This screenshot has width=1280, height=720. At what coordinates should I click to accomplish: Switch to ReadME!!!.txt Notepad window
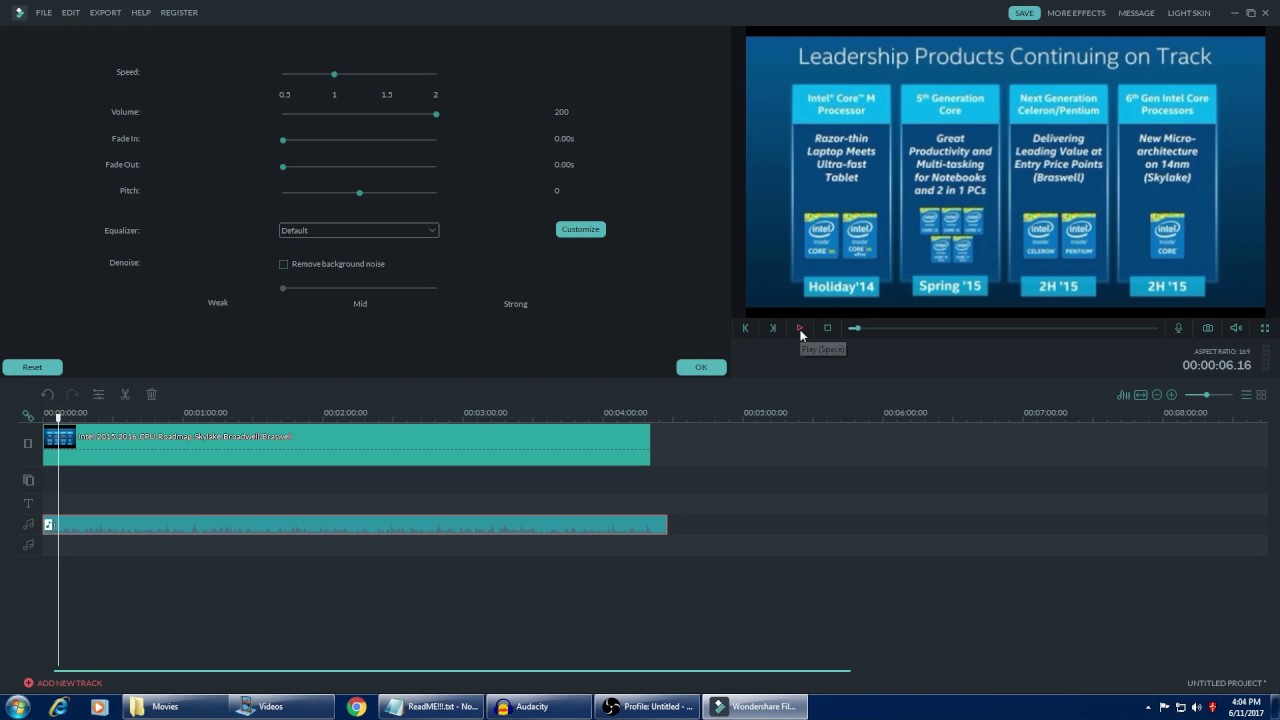pyautogui.click(x=432, y=707)
